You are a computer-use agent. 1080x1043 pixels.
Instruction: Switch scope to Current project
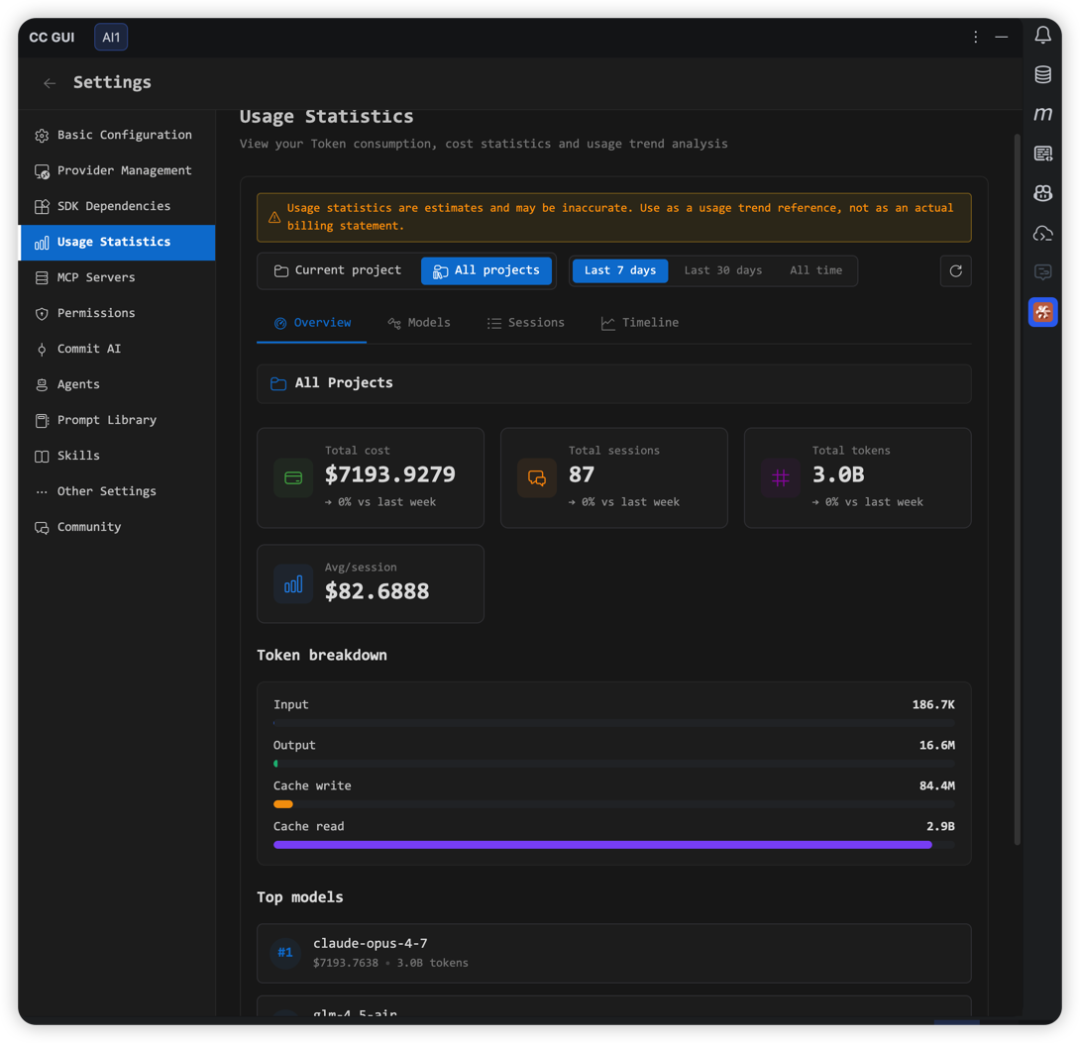point(338,271)
